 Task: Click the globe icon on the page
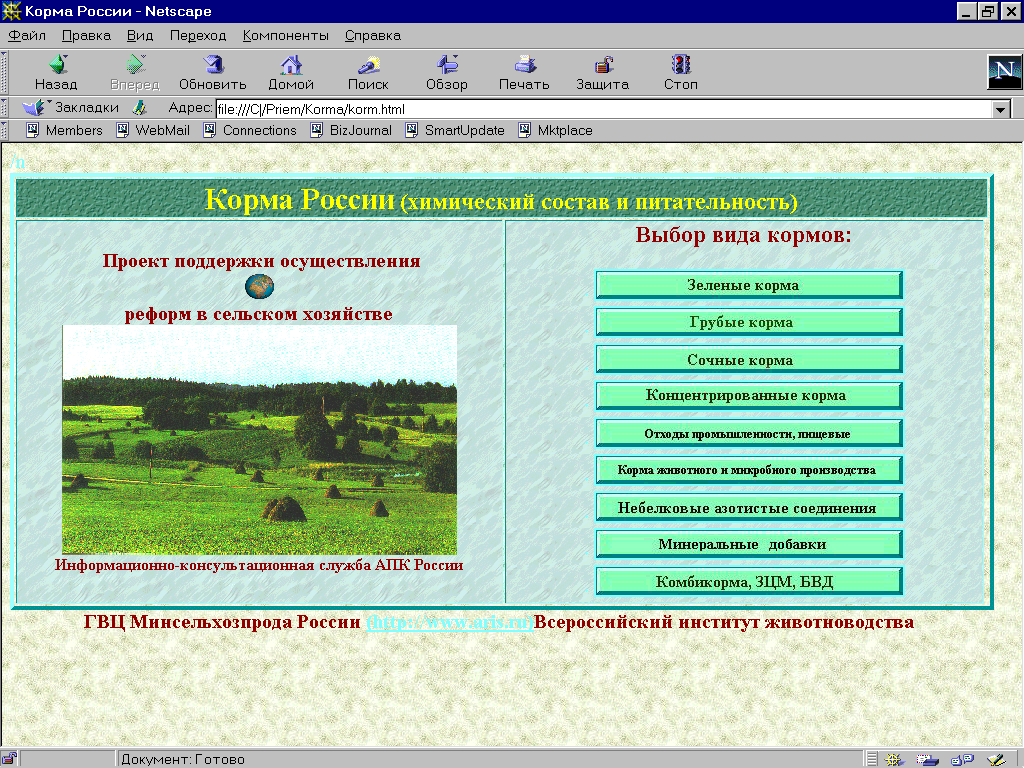[259, 287]
